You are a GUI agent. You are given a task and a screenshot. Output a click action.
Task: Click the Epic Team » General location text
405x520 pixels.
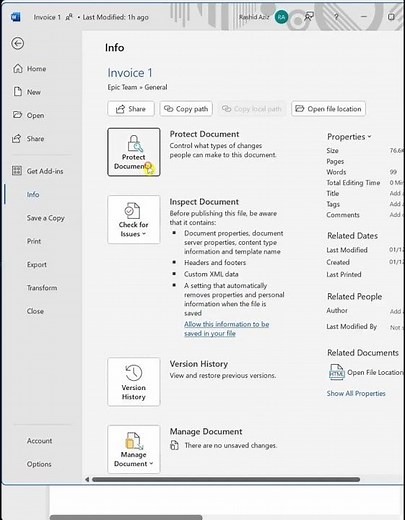[137, 87]
